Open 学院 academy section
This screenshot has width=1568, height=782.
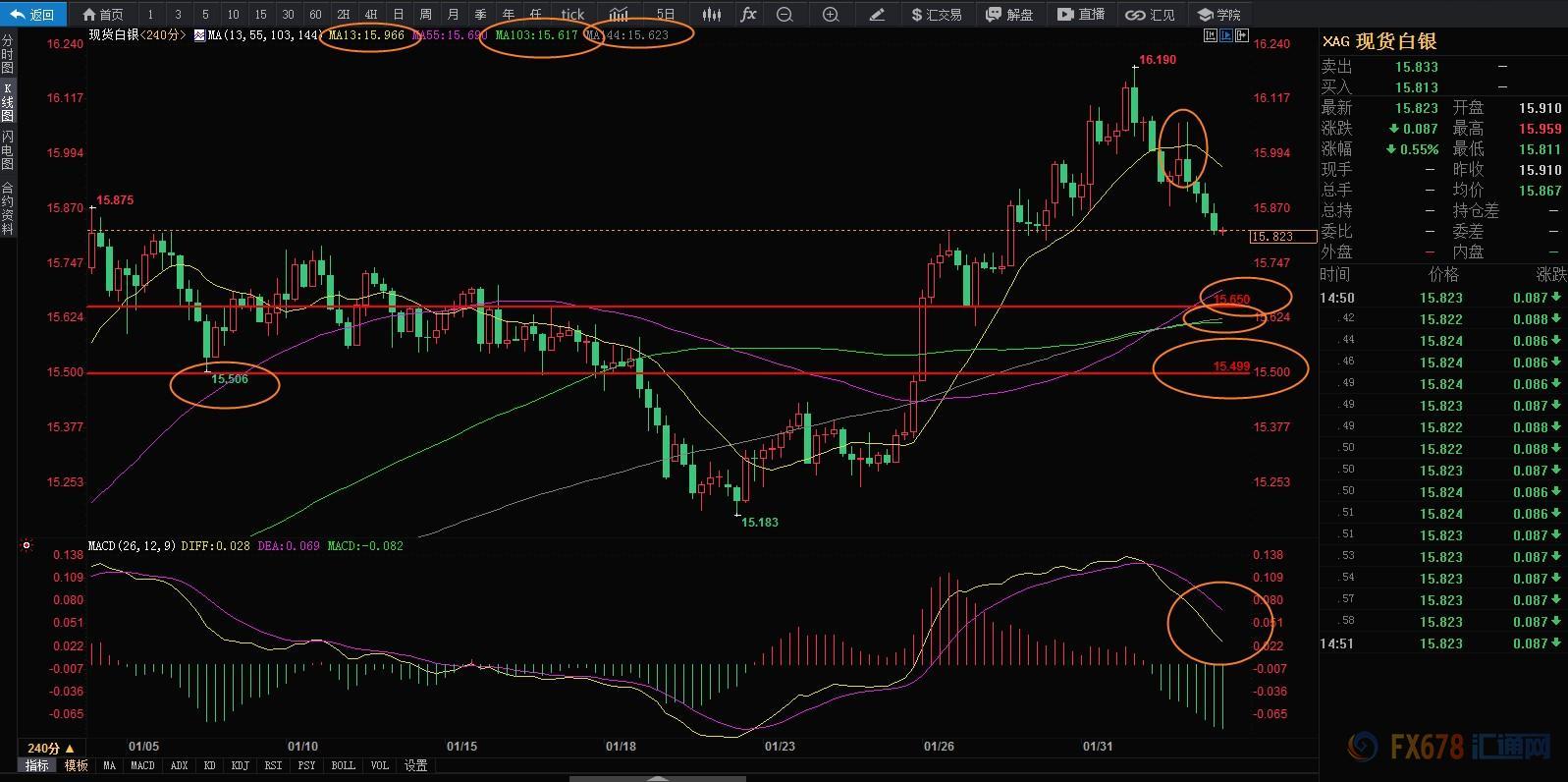pyautogui.click(x=1219, y=14)
